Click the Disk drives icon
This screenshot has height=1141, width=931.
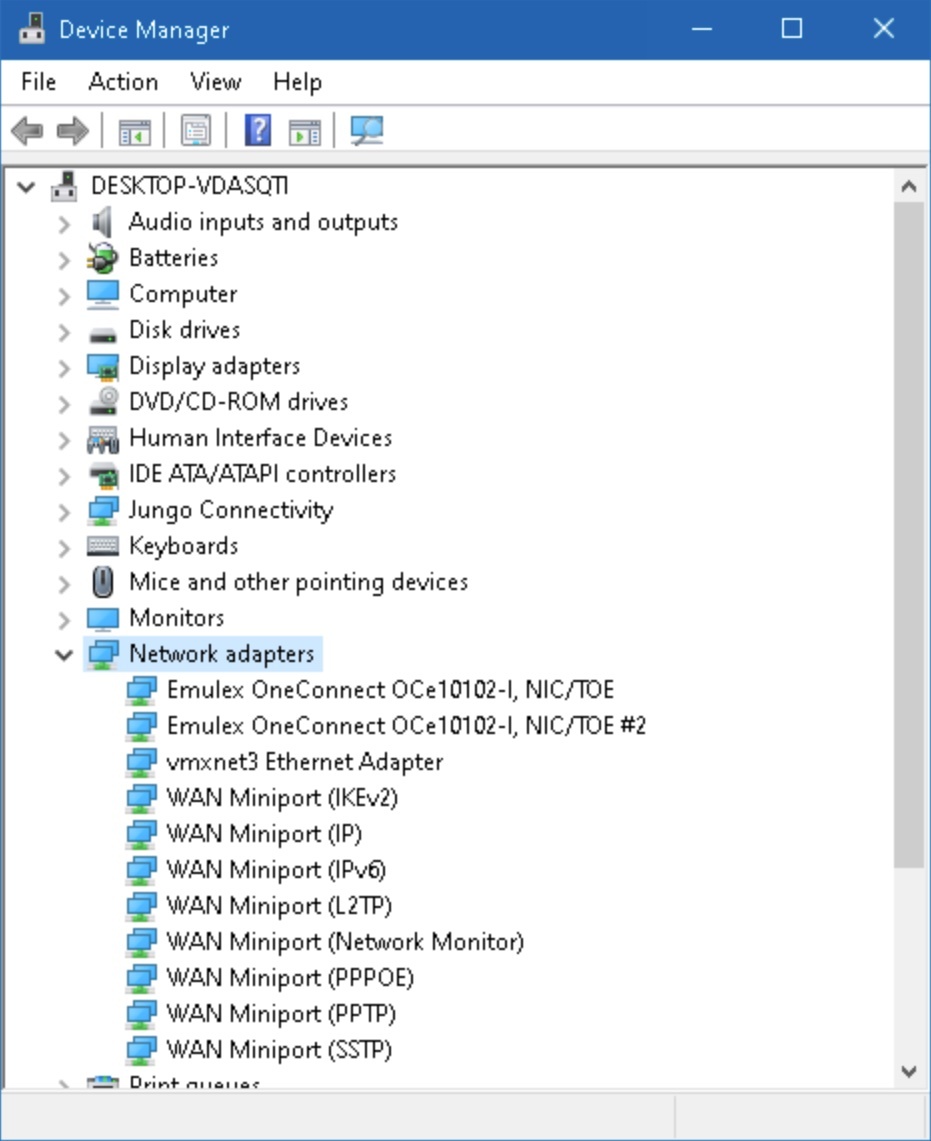(x=103, y=334)
